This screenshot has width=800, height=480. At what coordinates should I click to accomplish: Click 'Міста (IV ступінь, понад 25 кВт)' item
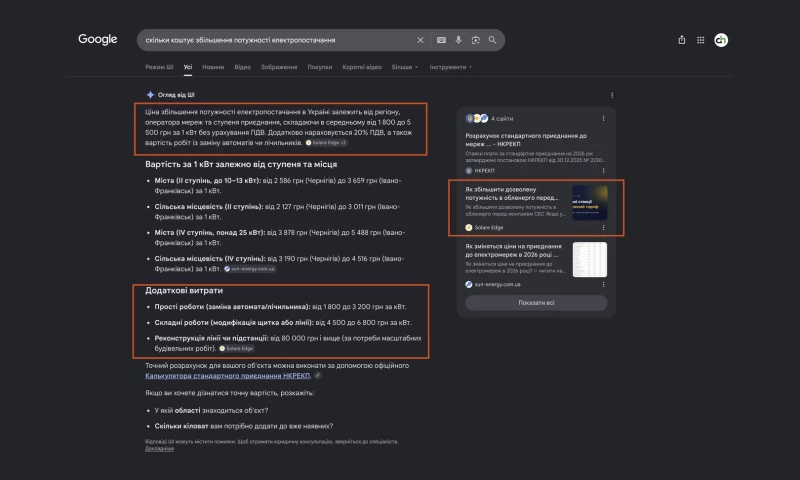[x=280, y=238]
